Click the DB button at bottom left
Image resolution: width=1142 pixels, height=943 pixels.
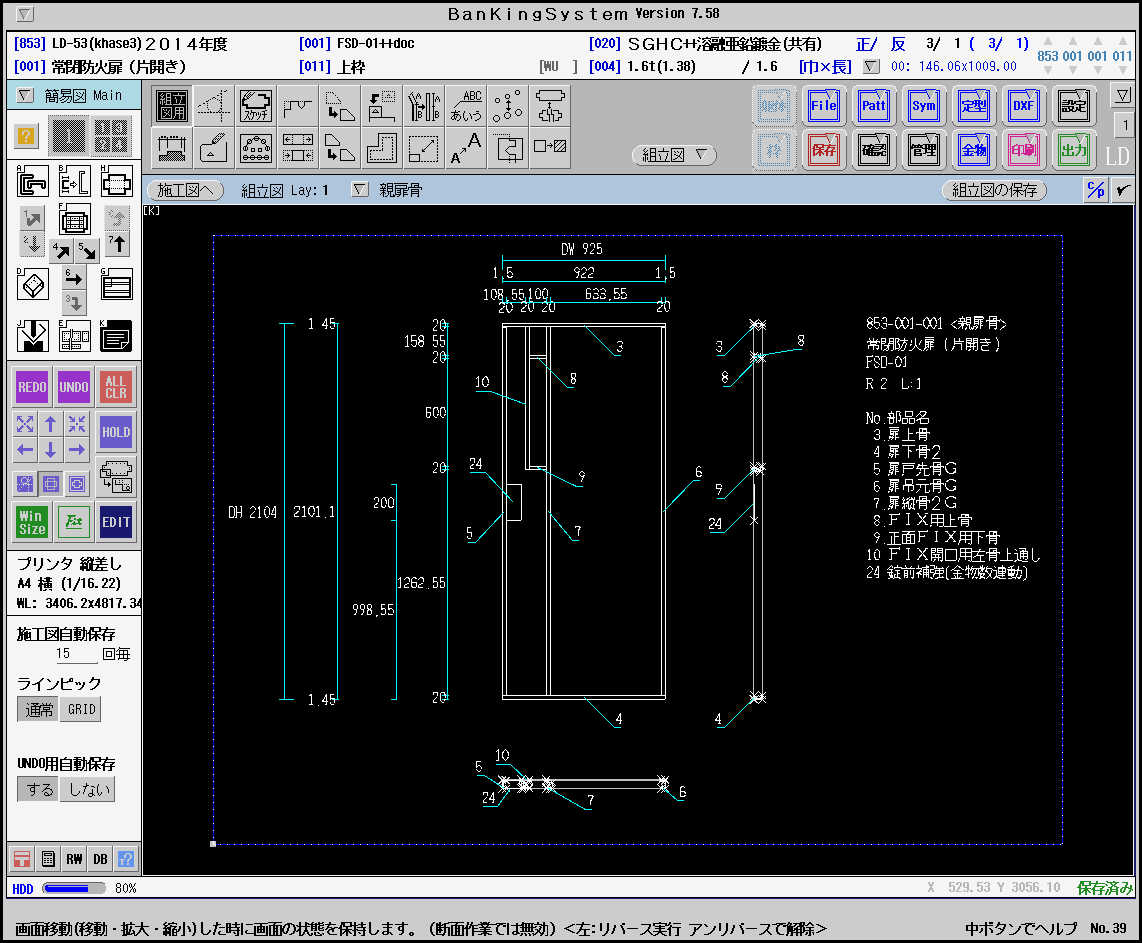tap(100, 859)
